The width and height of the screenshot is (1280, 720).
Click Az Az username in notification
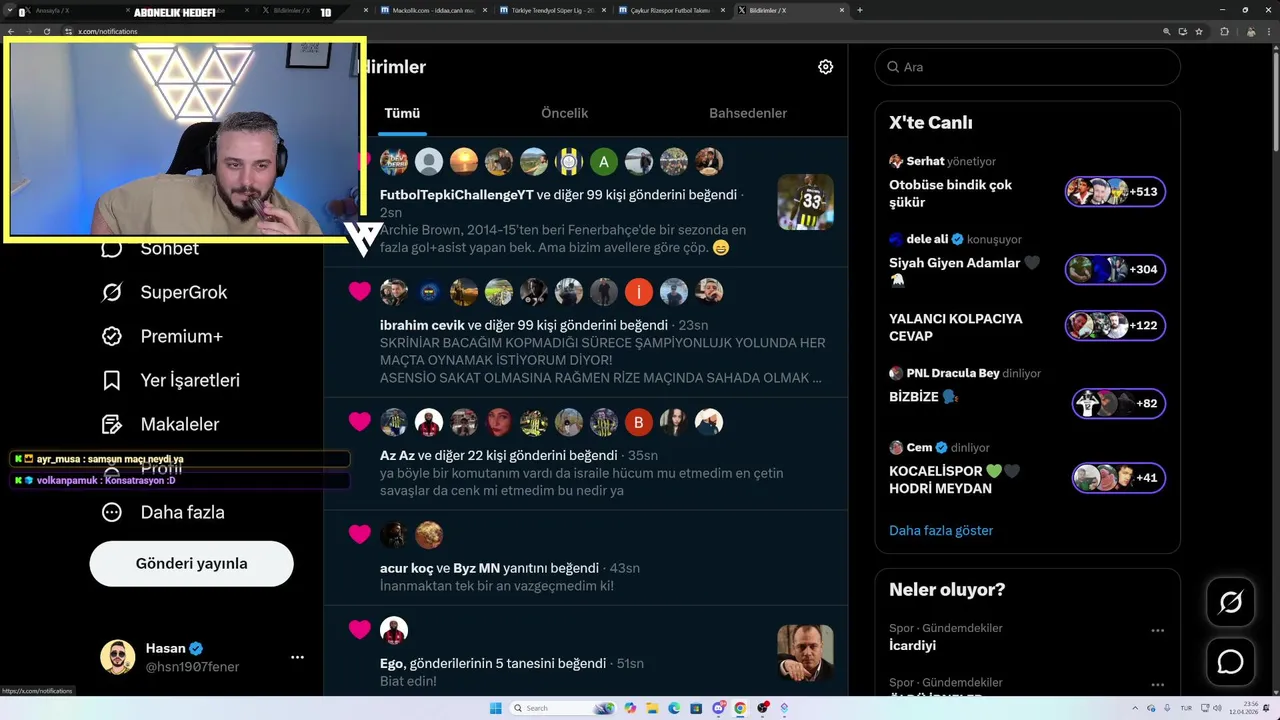[x=397, y=455]
